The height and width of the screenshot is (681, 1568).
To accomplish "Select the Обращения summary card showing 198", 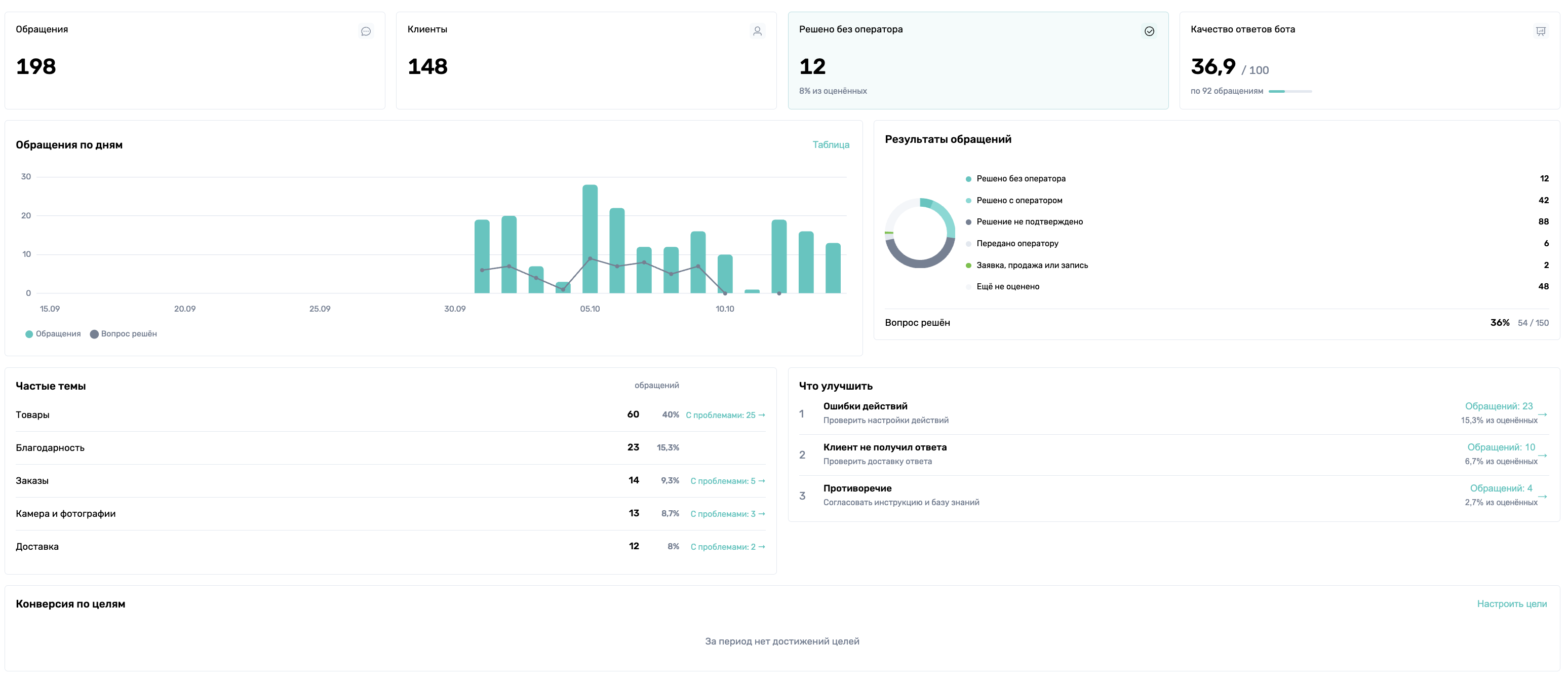I will point(195,60).
